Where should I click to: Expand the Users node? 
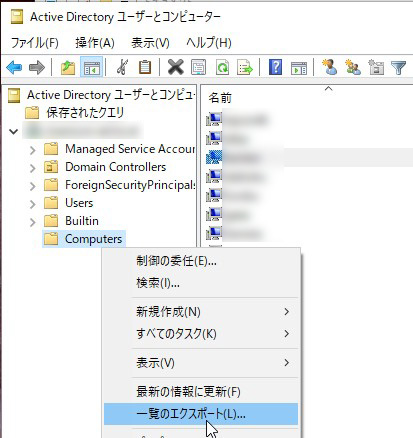tap(32, 204)
